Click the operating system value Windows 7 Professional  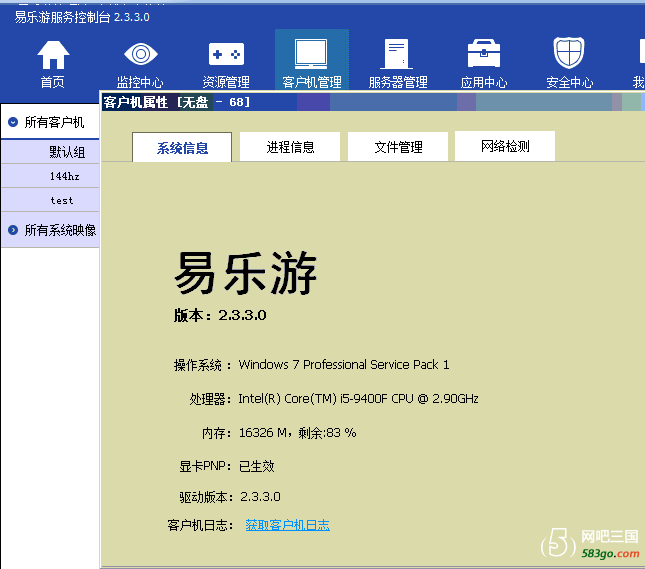[x=344, y=365]
